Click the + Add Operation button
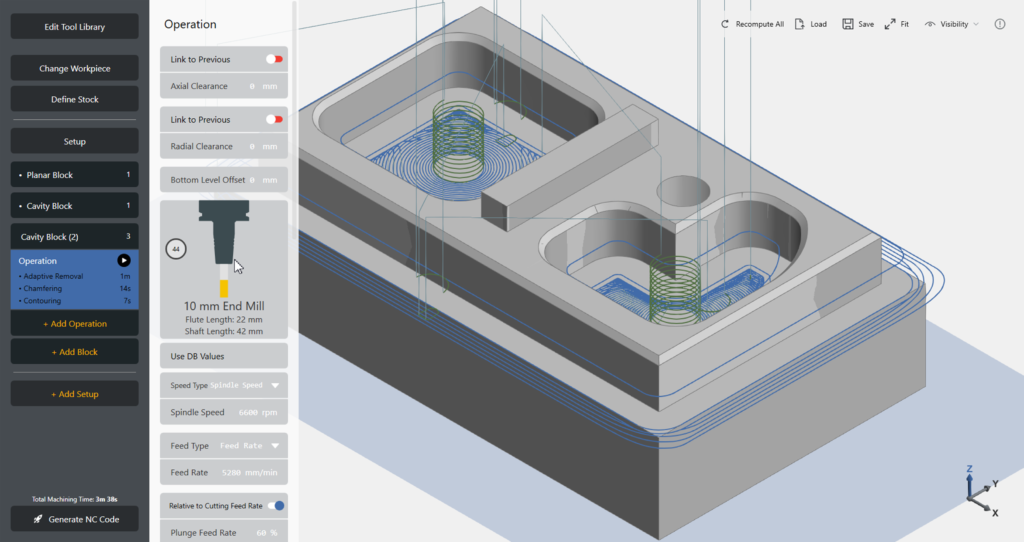Image resolution: width=1024 pixels, height=542 pixels. [x=75, y=324]
